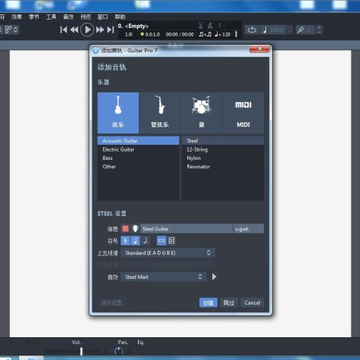Toggle tablature notation
Screen dimensions: 360x360
(x=125, y=240)
